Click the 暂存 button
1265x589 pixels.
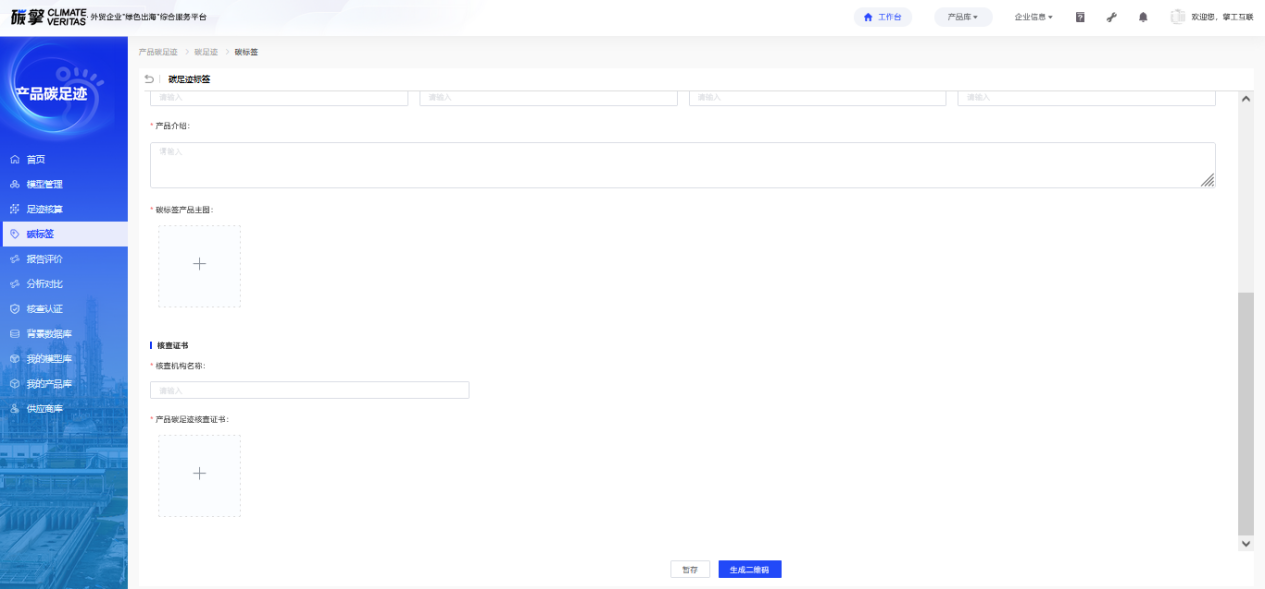click(690, 569)
